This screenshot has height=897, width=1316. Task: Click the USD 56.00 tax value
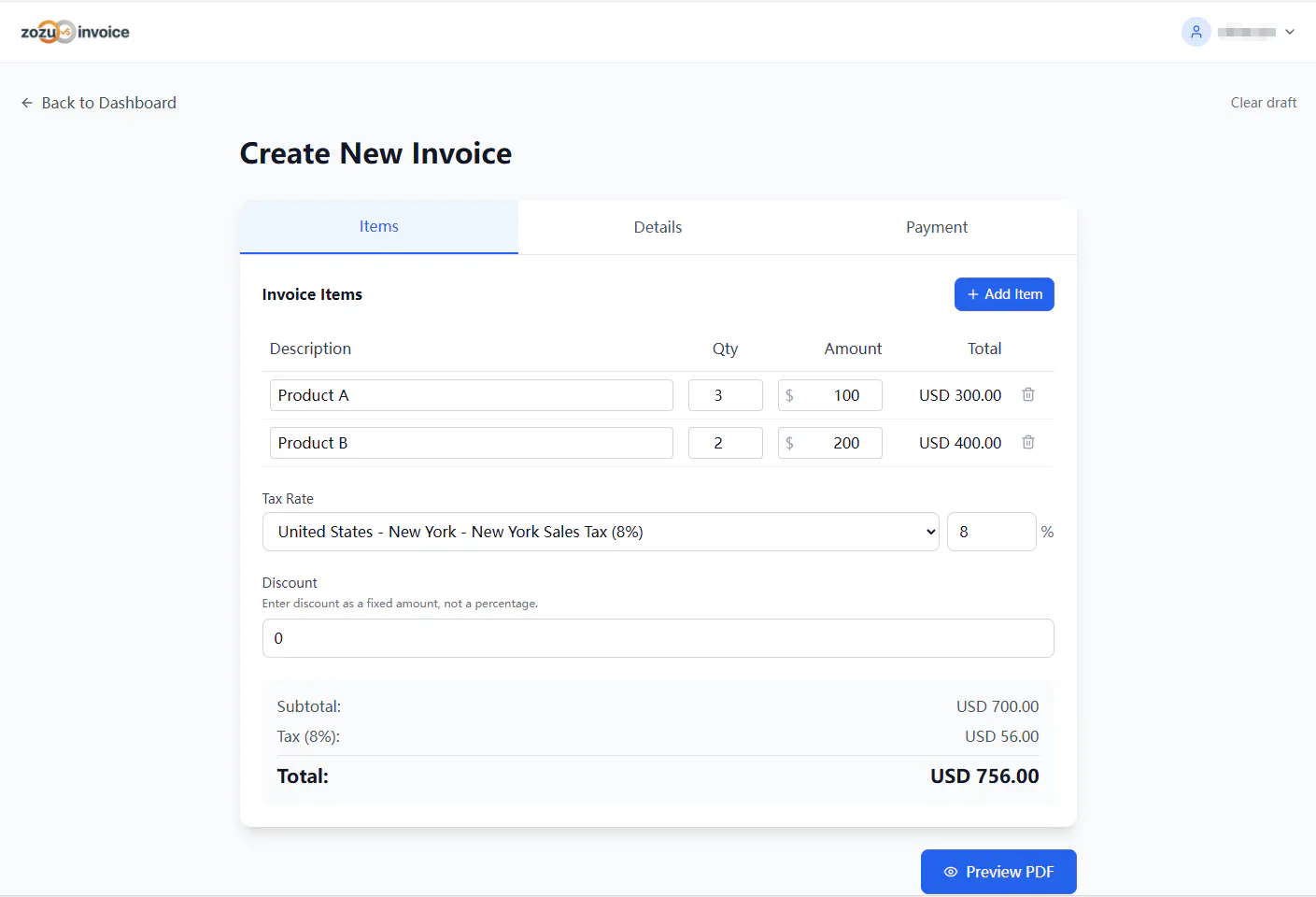pyautogui.click(x=1001, y=736)
